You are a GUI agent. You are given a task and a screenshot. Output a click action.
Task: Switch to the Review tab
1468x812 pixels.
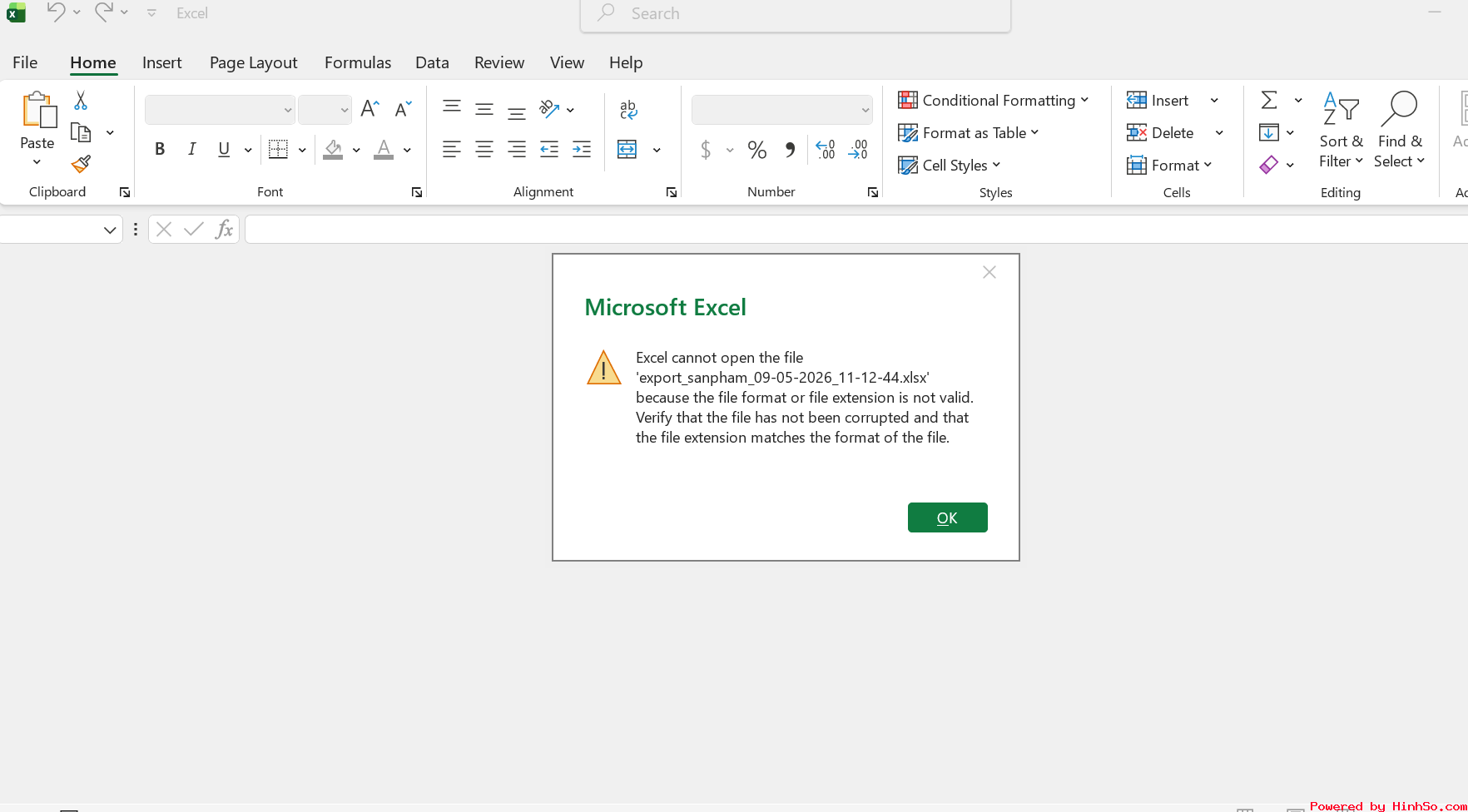[499, 62]
